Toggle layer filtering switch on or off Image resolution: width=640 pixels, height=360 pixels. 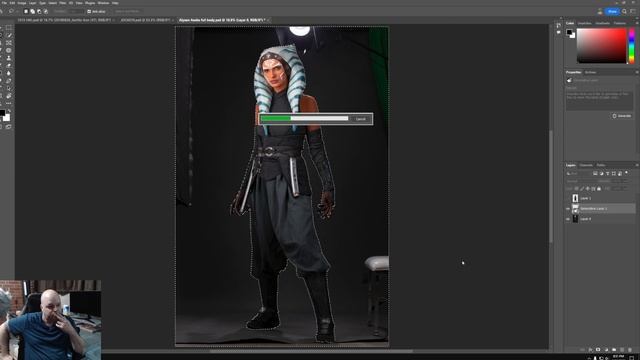point(627,173)
